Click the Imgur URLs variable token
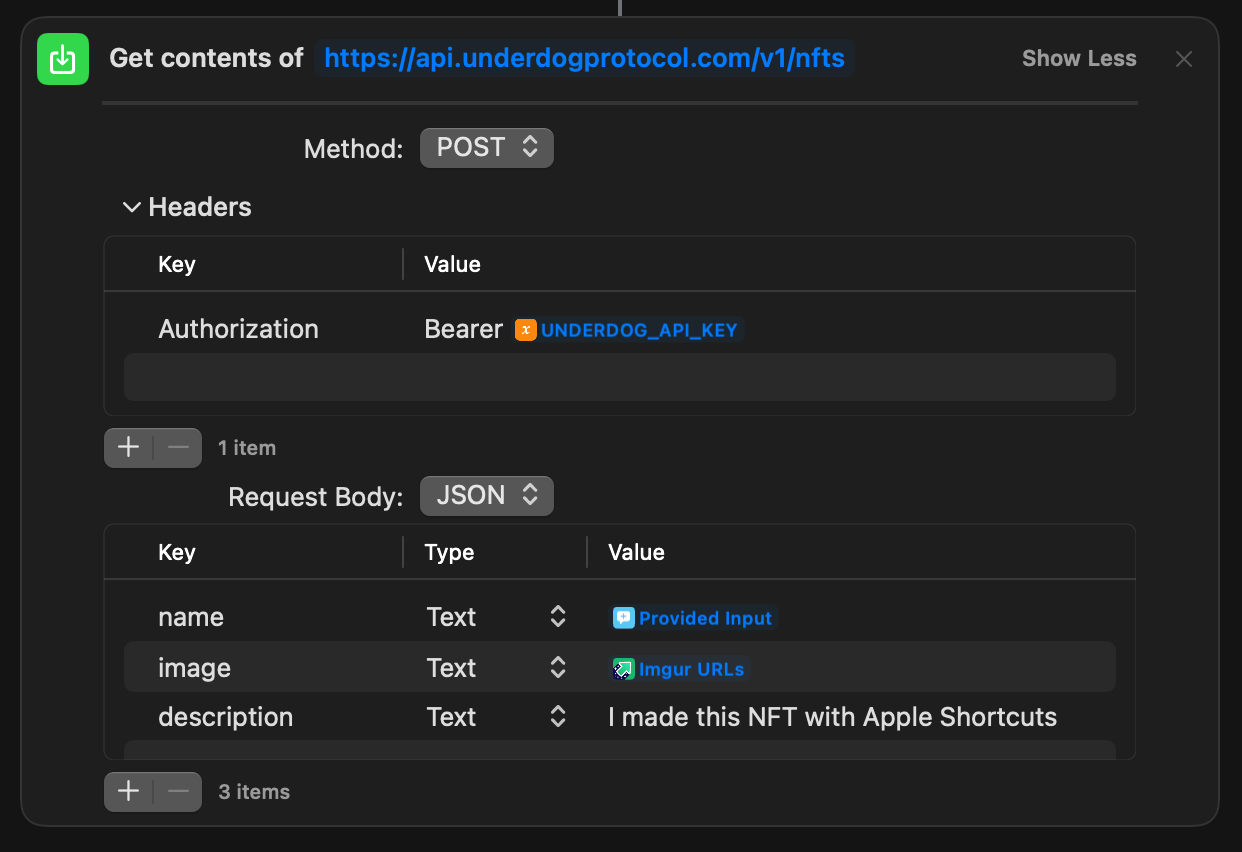This screenshot has height=852, width=1242. pyautogui.click(x=679, y=669)
